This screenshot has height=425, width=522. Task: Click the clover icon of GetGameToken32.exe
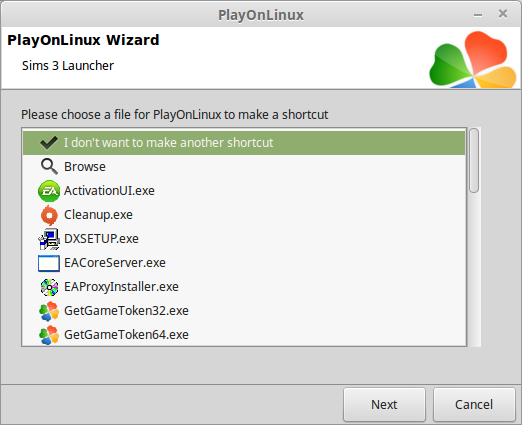click(x=49, y=311)
